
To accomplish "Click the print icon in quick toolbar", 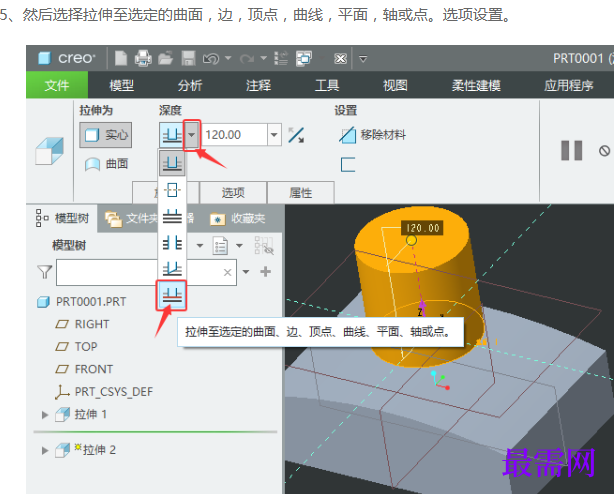I will point(143,59).
